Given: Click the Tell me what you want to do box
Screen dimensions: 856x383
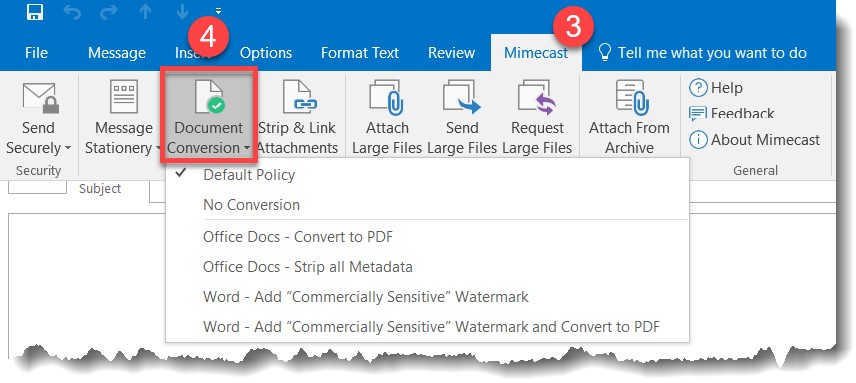Looking at the screenshot, I should click(702, 53).
